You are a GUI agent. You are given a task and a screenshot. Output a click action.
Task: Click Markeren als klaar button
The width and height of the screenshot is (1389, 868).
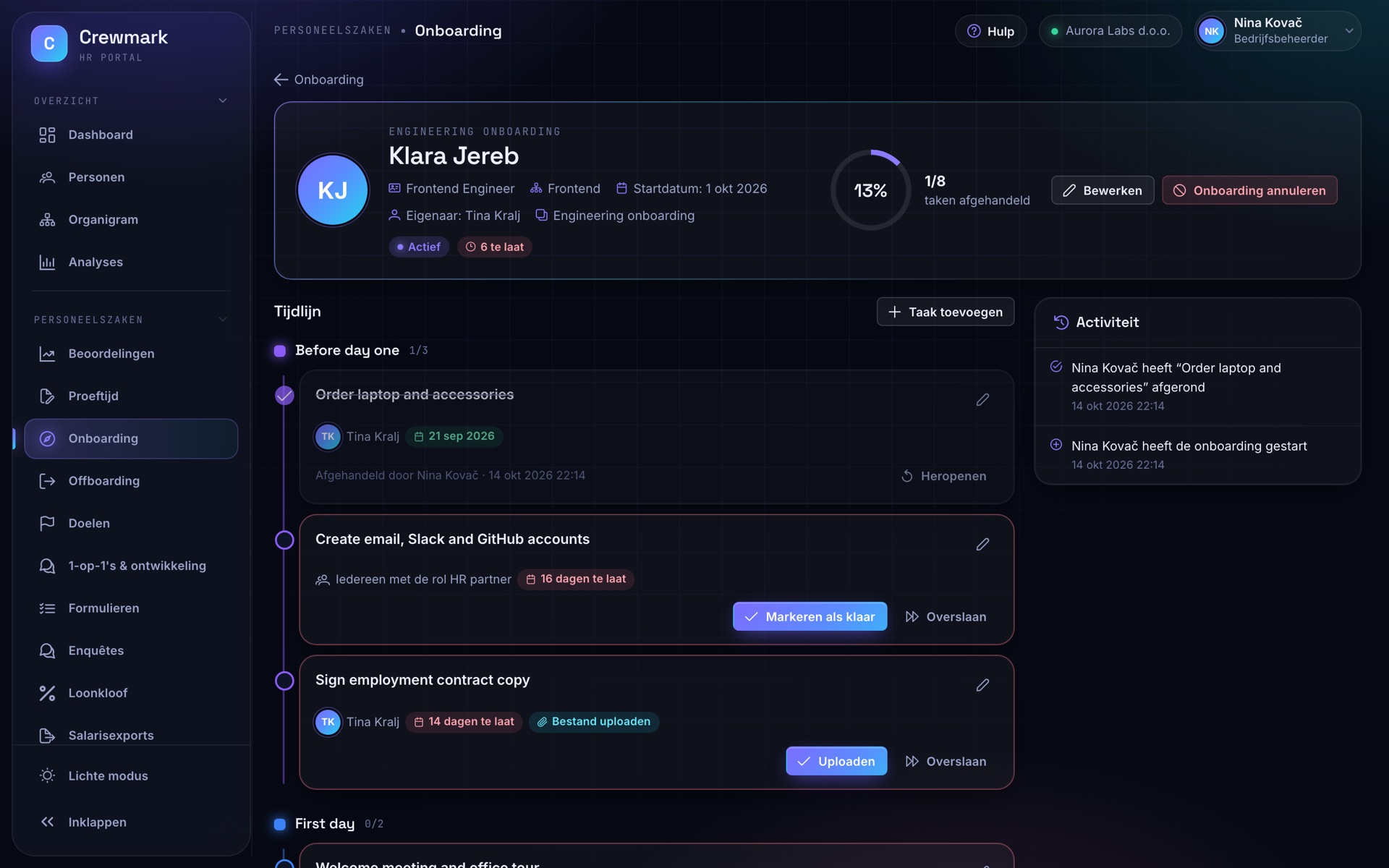[x=810, y=616]
